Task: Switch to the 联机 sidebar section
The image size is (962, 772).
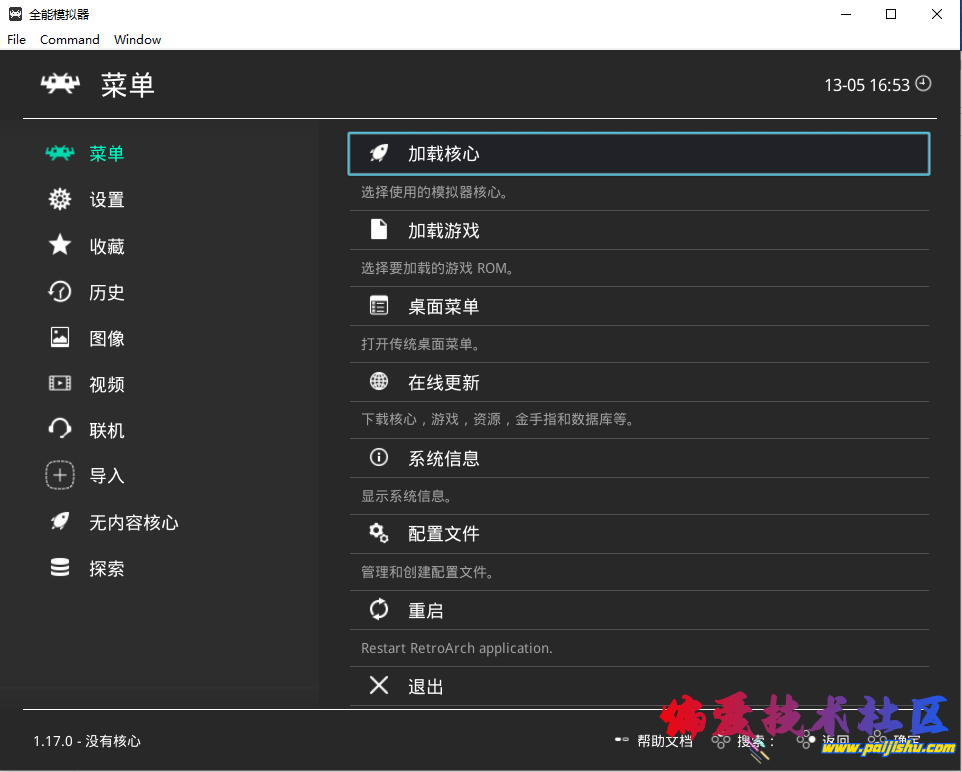Action: tap(106, 431)
